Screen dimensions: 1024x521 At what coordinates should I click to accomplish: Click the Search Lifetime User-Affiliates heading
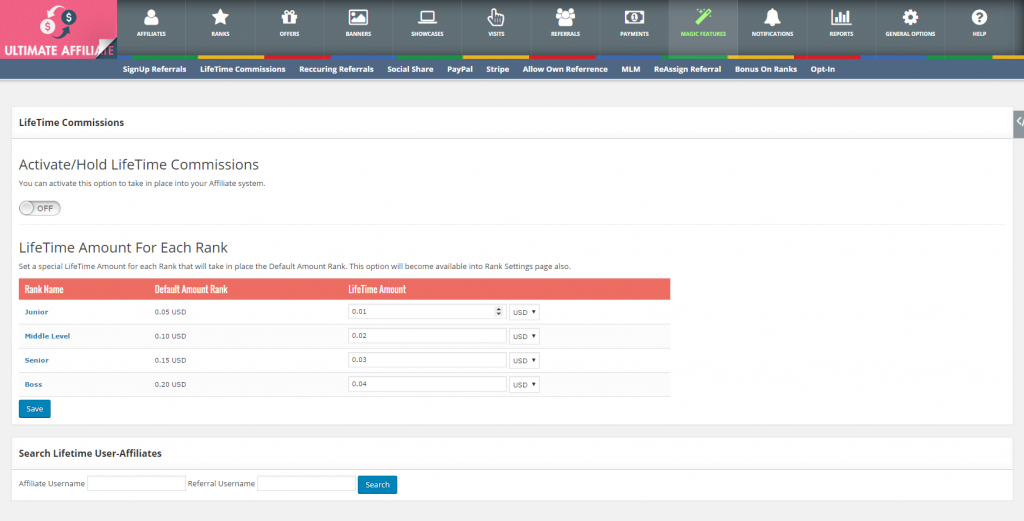90,453
